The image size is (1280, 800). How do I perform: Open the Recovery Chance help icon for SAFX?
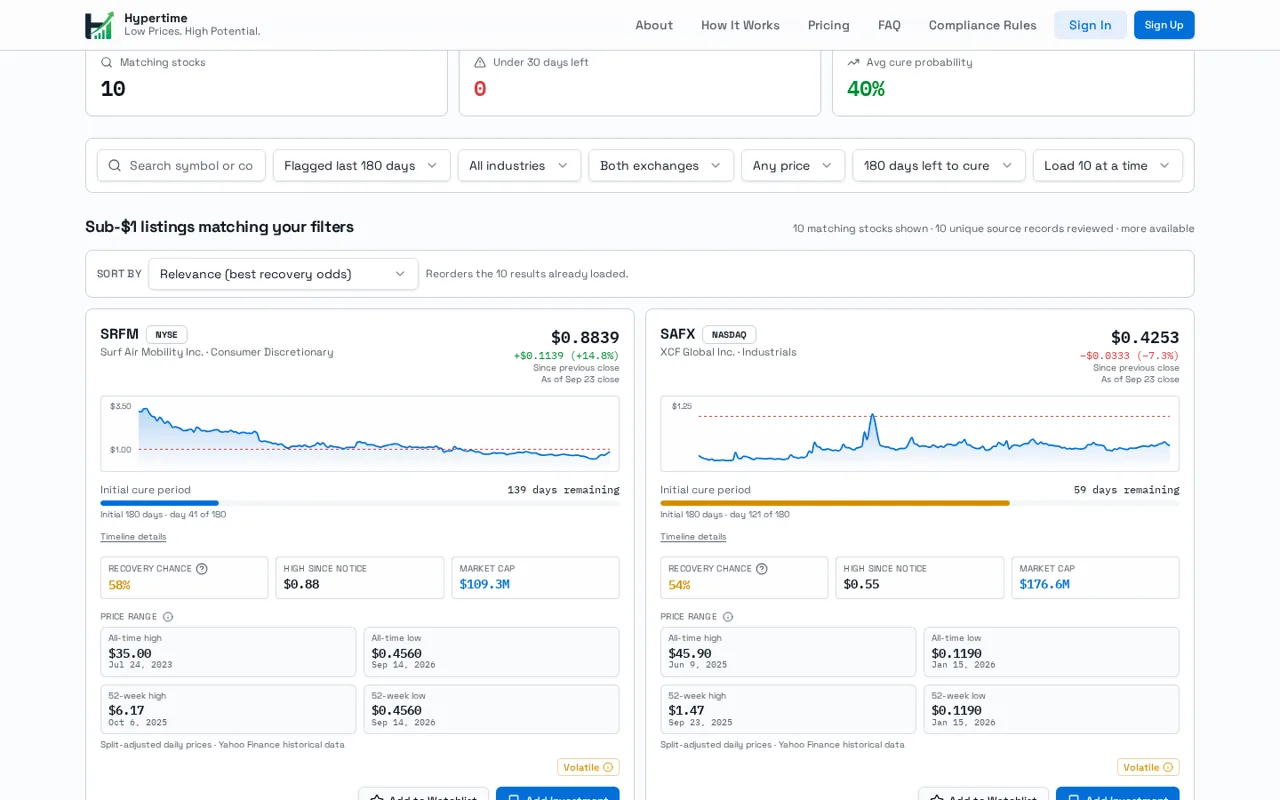762,569
